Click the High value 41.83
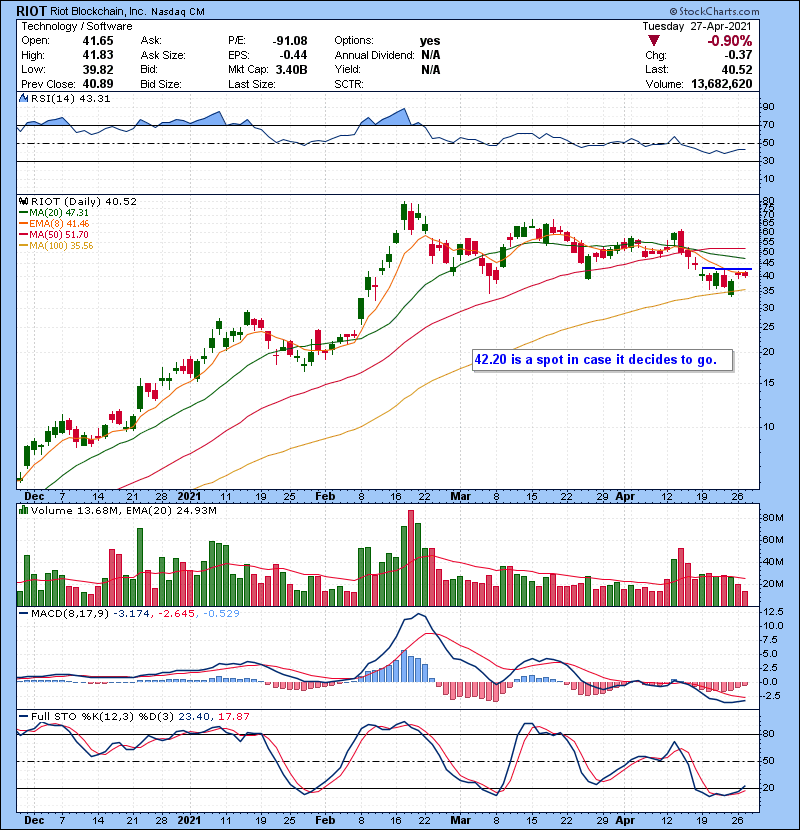Screen dimensions: 800x830 (x=98, y=55)
